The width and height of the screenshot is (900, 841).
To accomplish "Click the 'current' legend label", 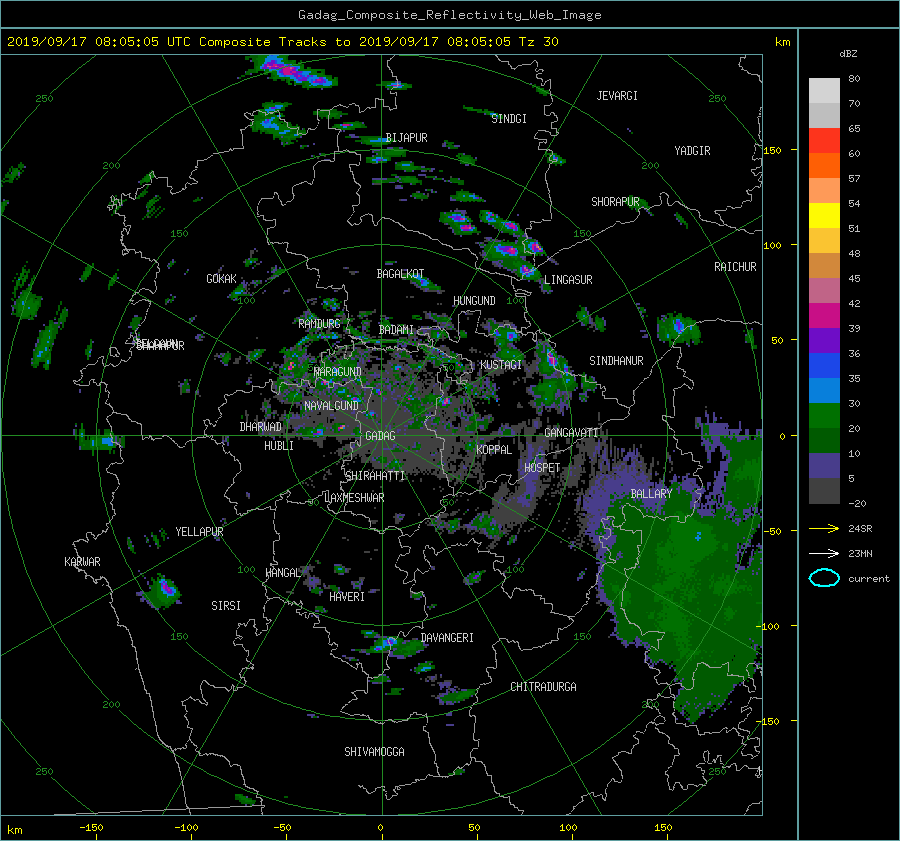I will [868, 579].
